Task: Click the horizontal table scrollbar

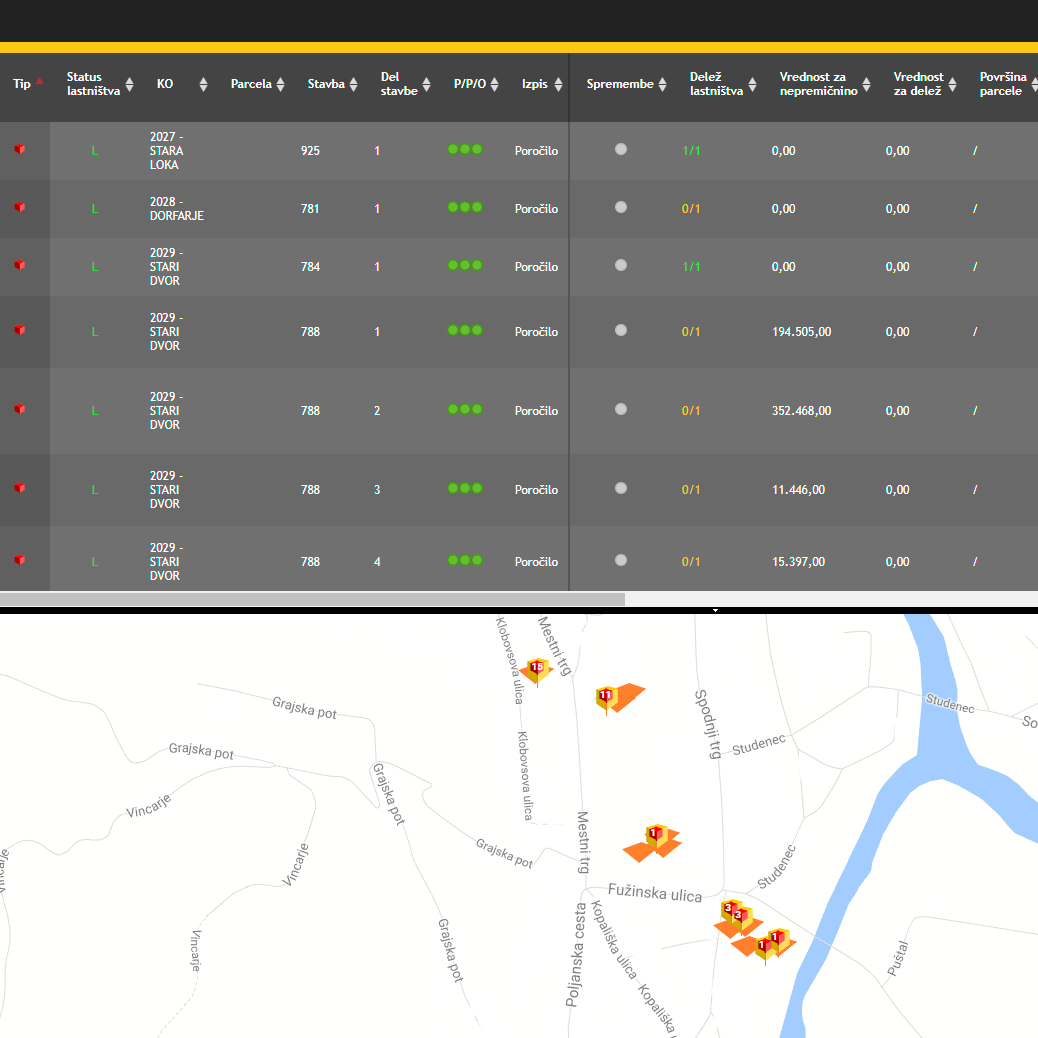Action: pyautogui.click(x=312, y=599)
